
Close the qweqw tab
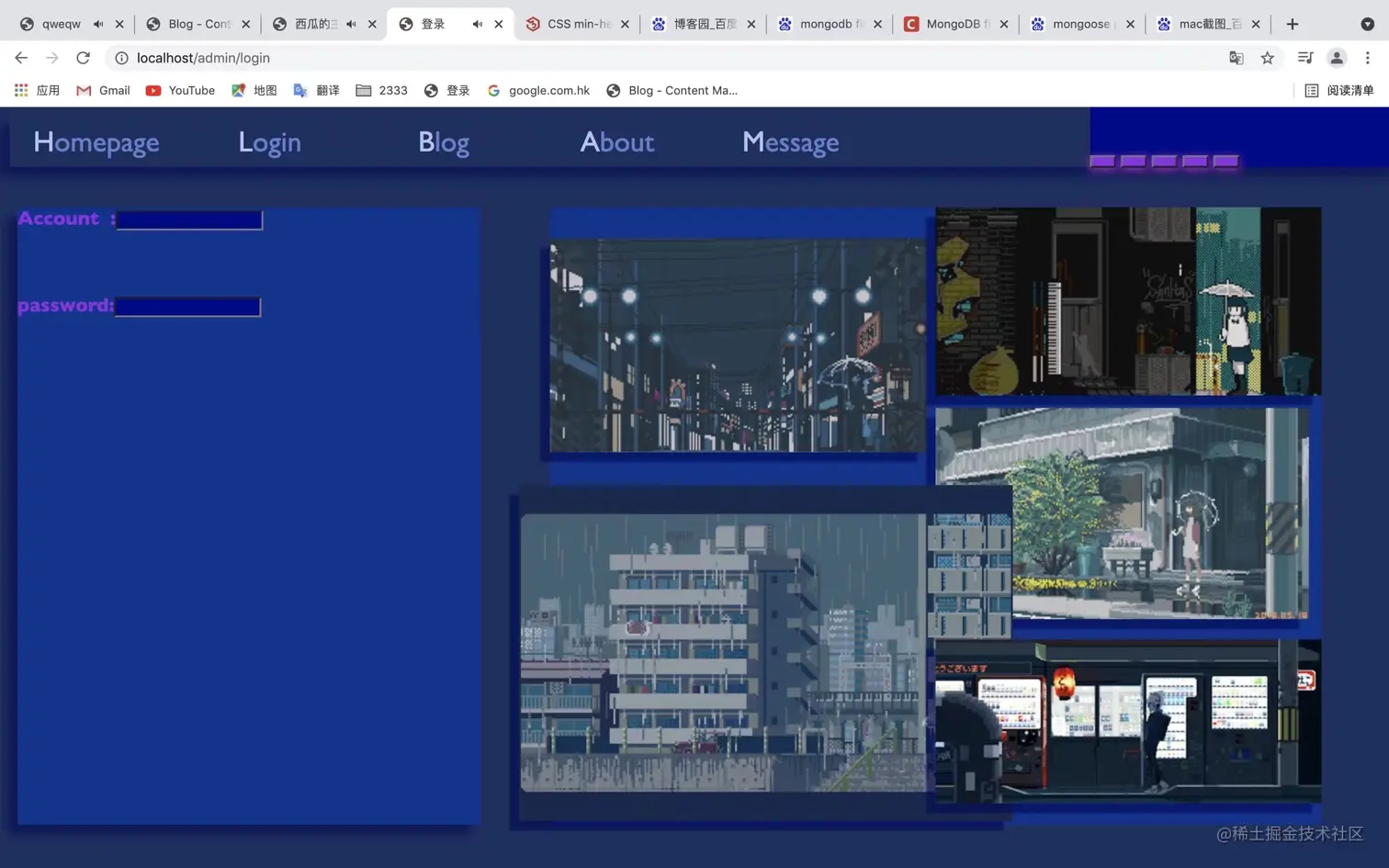coord(119,24)
